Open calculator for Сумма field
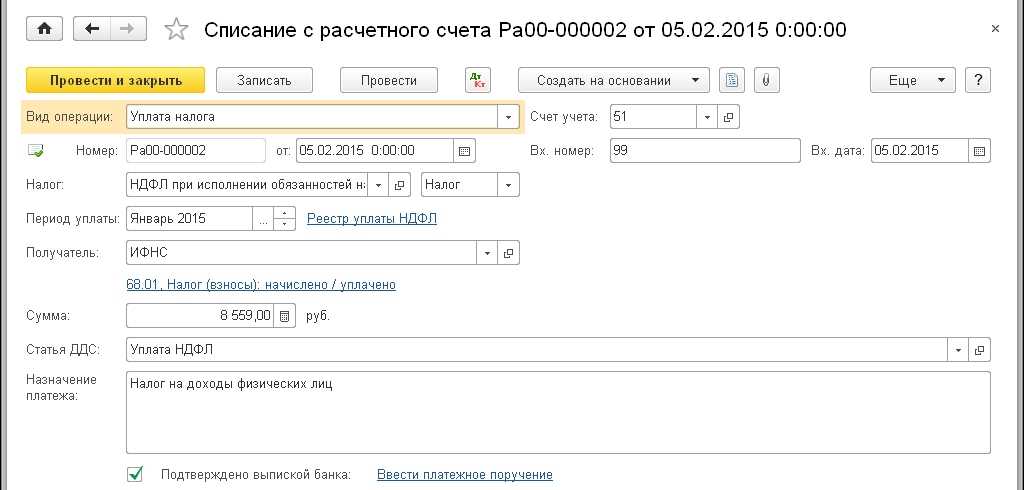The image size is (1024, 490). tap(285, 316)
